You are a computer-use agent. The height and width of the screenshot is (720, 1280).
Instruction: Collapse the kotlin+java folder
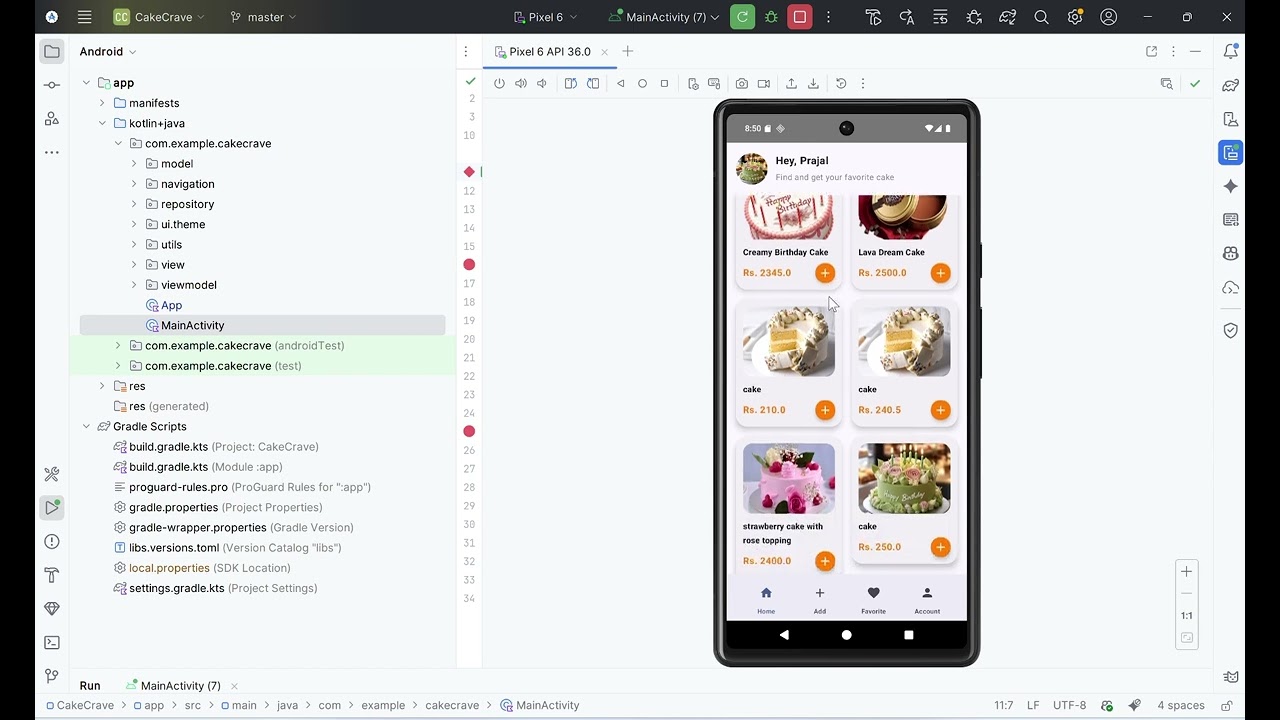click(102, 123)
